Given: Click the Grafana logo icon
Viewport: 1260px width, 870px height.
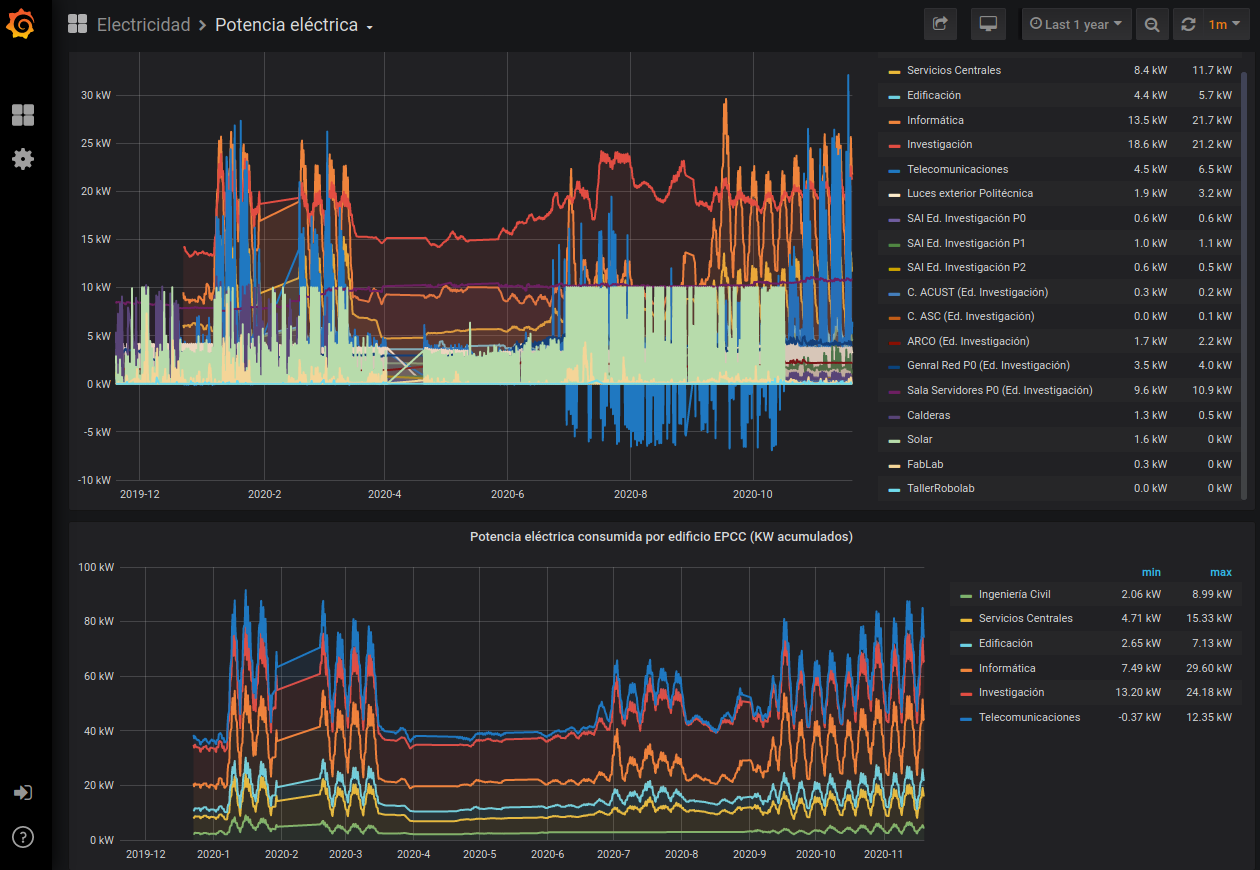Looking at the screenshot, I should pos(22,24).
